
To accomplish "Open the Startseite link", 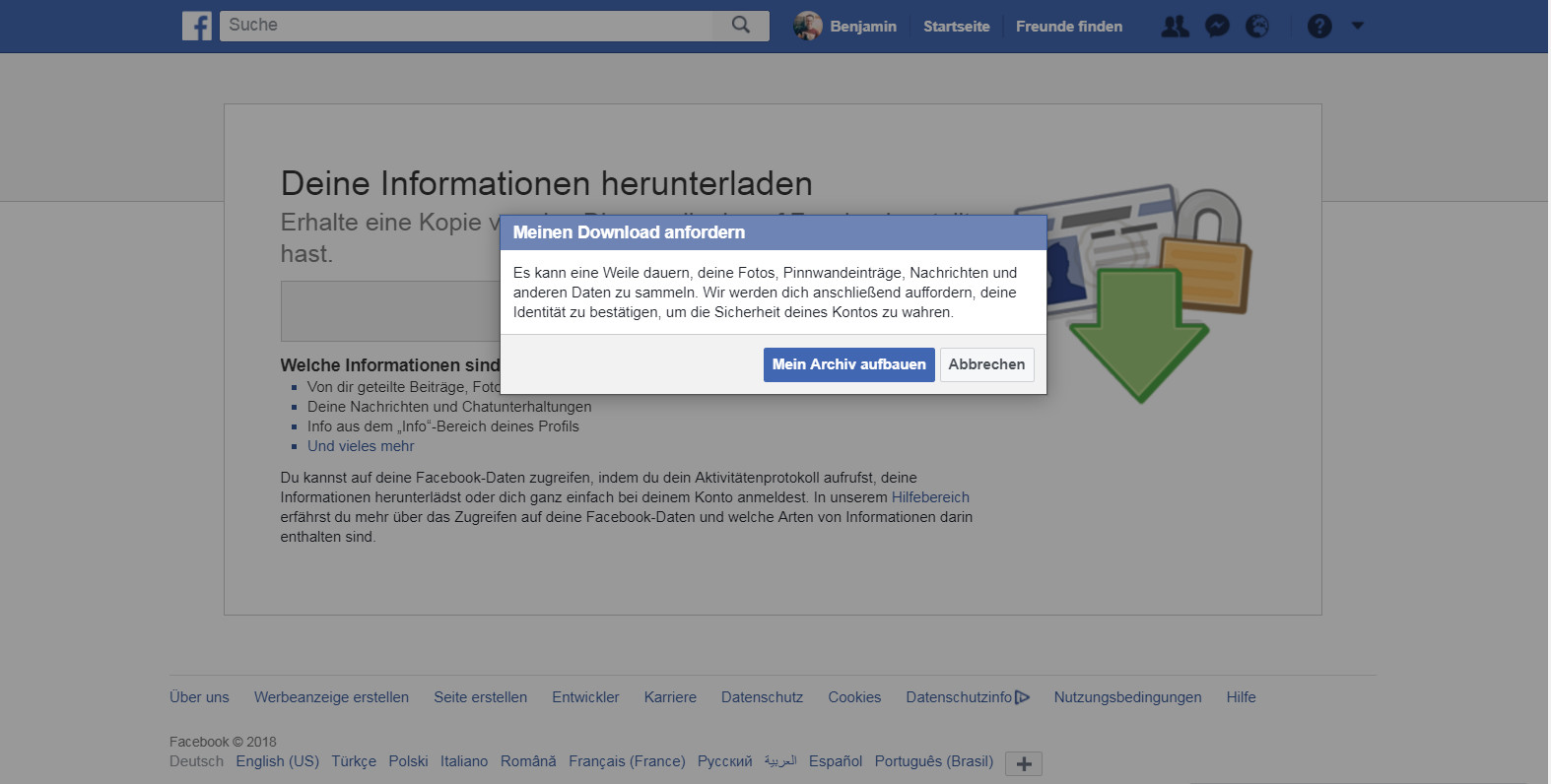I will point(956,27).
